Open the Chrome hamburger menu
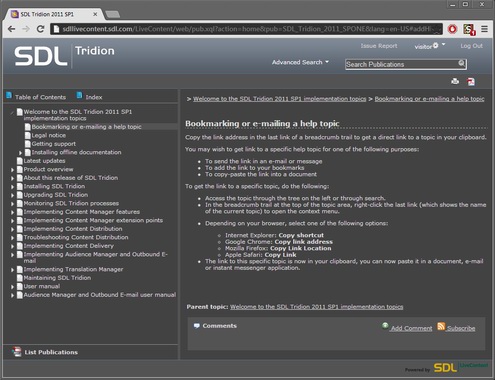The width and height of the screenshot is (495, 380). [484, 29]
